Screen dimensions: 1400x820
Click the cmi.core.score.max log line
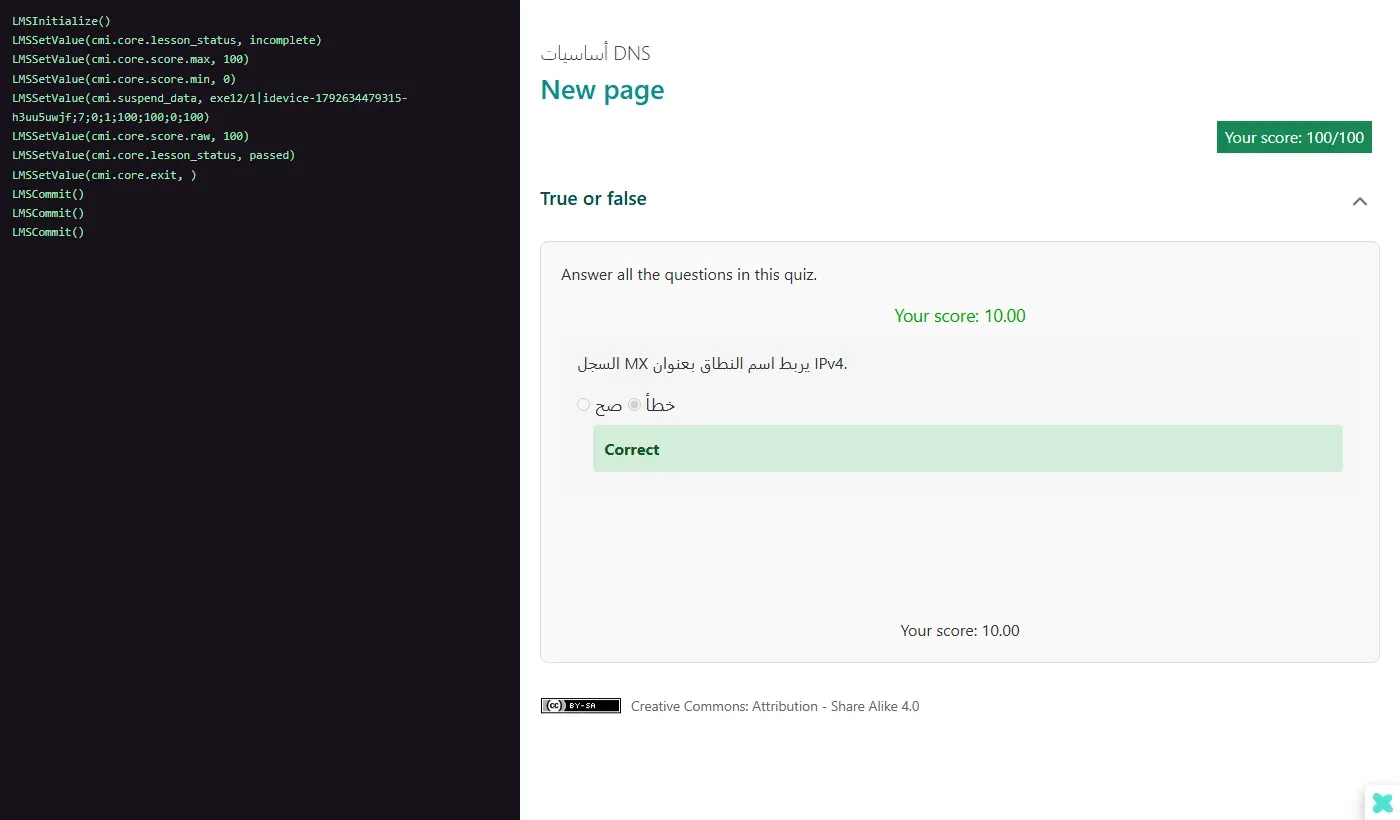pos(131,59)
